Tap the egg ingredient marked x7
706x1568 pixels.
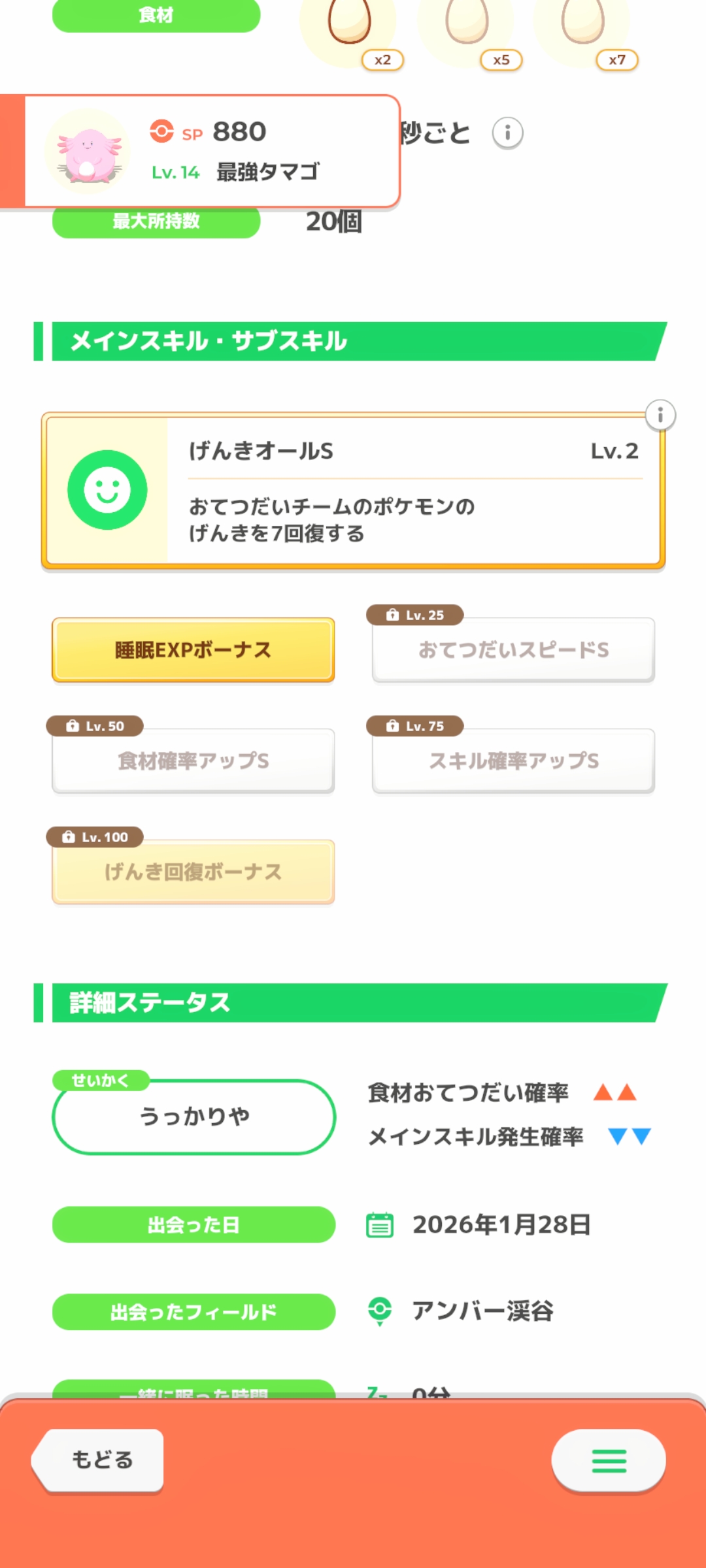[x=582, y=23]
